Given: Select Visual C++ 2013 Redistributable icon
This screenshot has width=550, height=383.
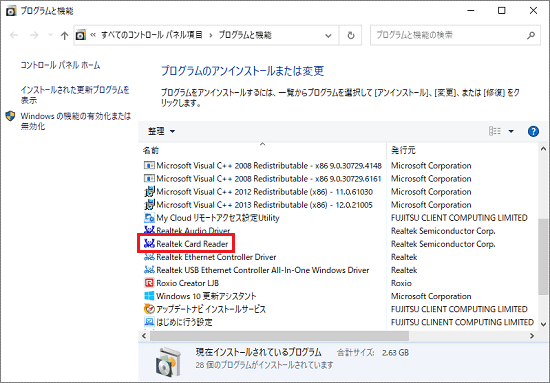Looking at the screenshot, I should click(149, 205).
